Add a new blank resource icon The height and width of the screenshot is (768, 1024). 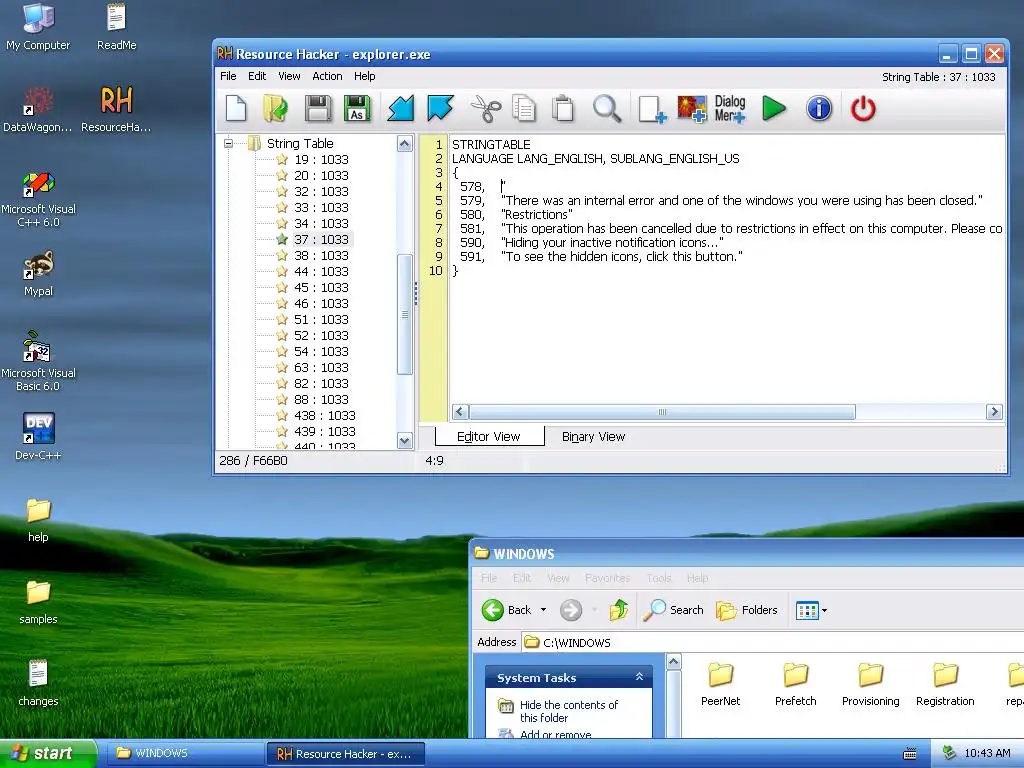tap(652, 108)
